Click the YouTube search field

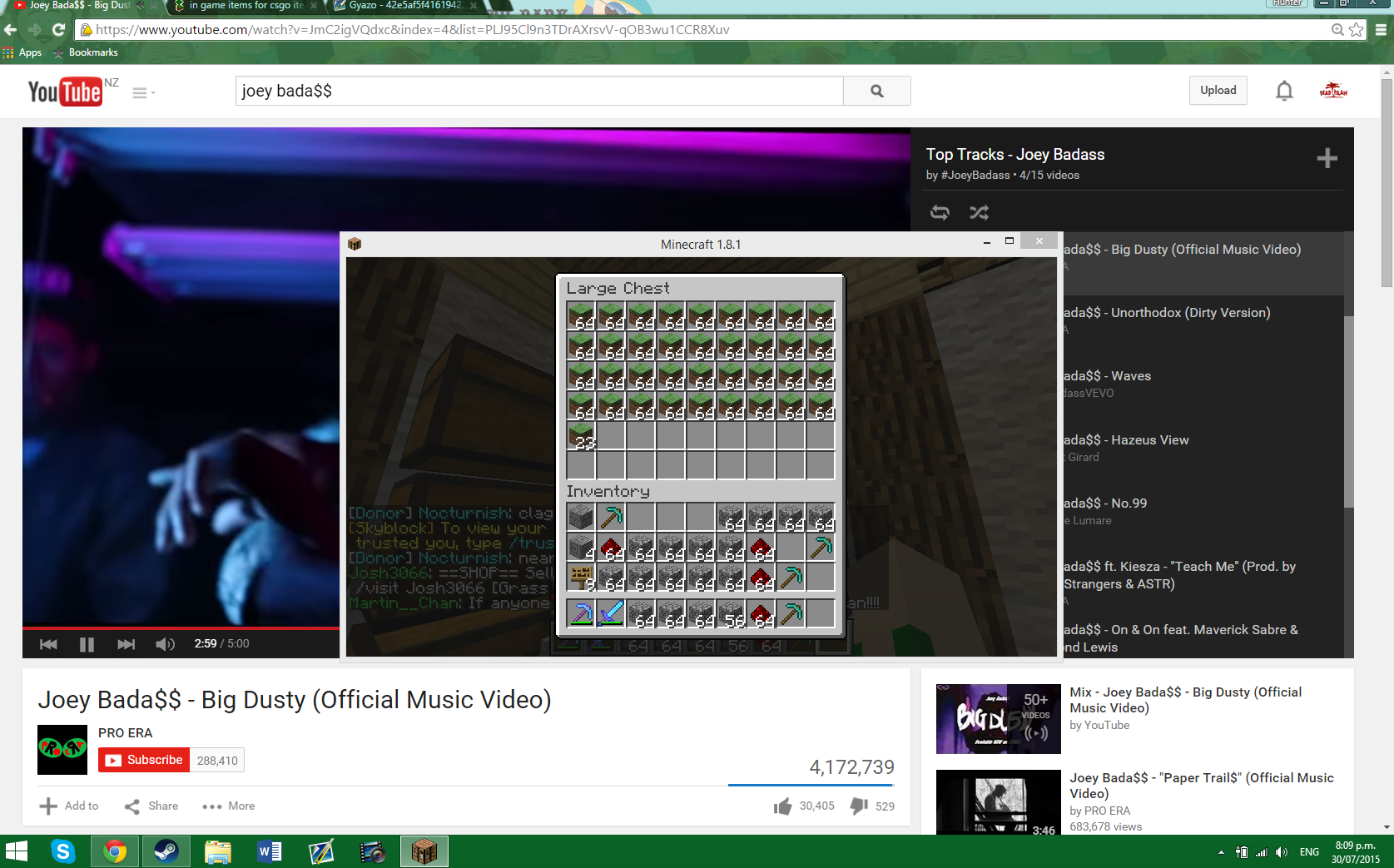539,91
